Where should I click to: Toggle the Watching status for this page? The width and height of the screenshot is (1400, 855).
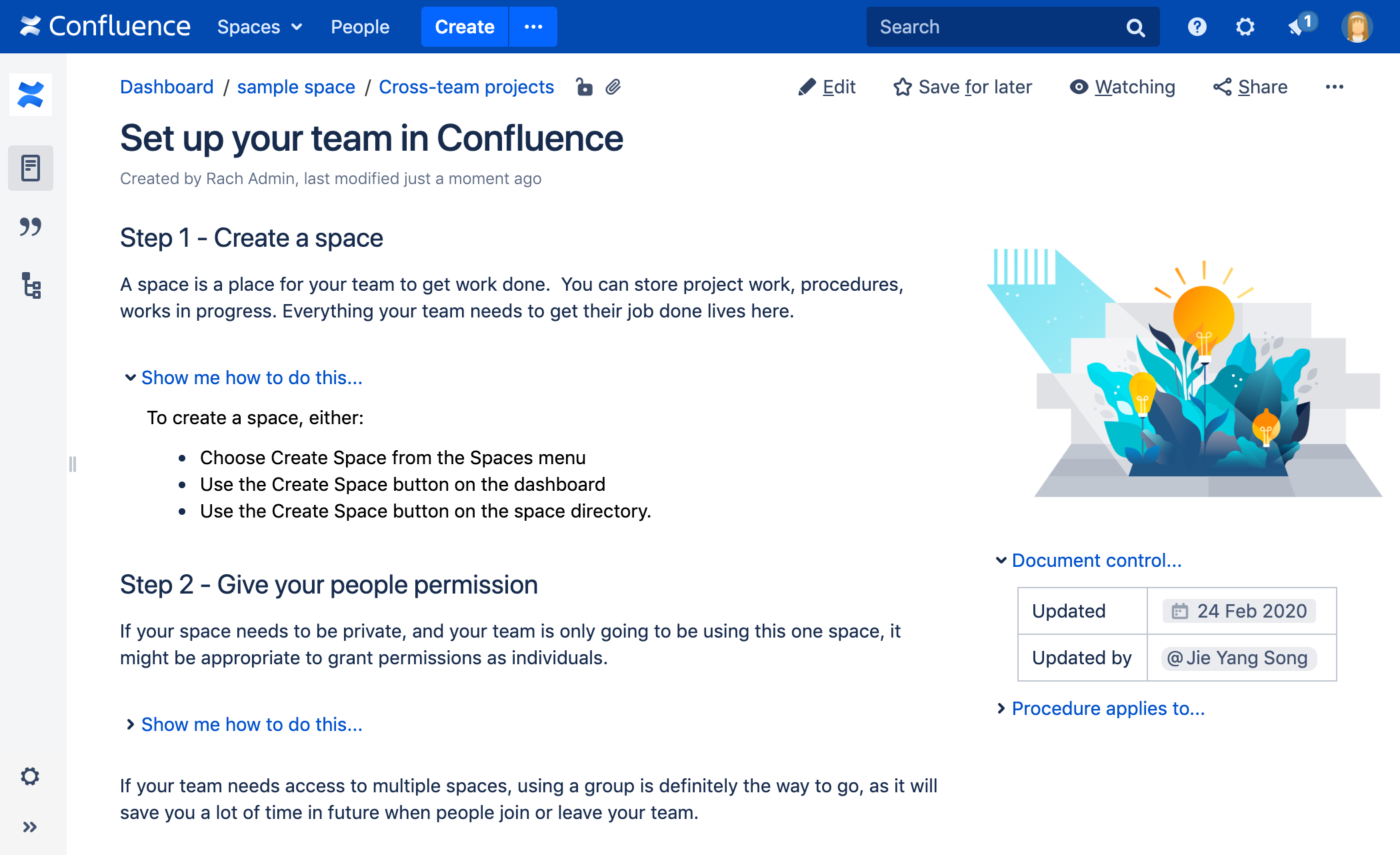click(x=1121, y=87)
